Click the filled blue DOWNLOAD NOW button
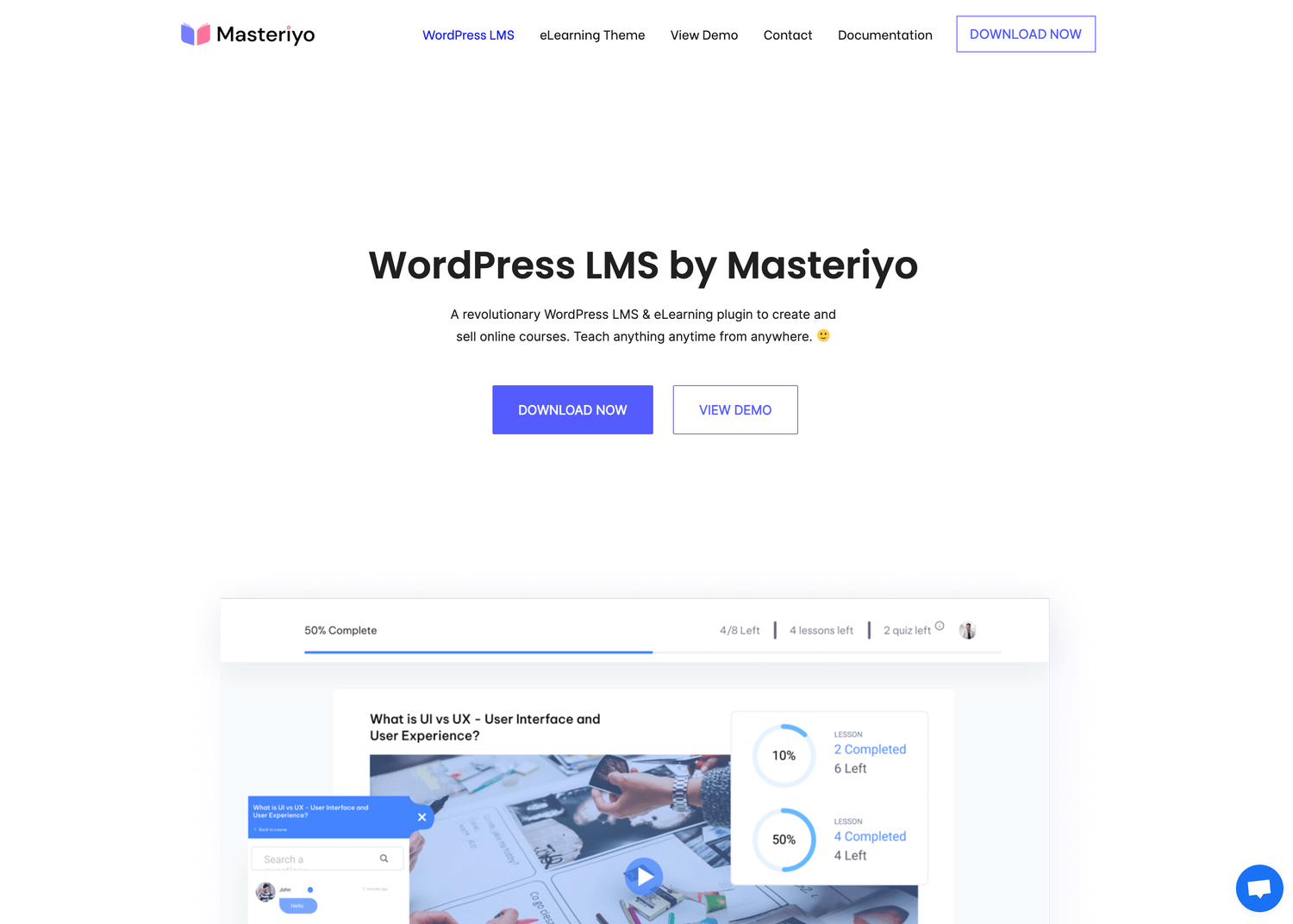 pos(572,409)
